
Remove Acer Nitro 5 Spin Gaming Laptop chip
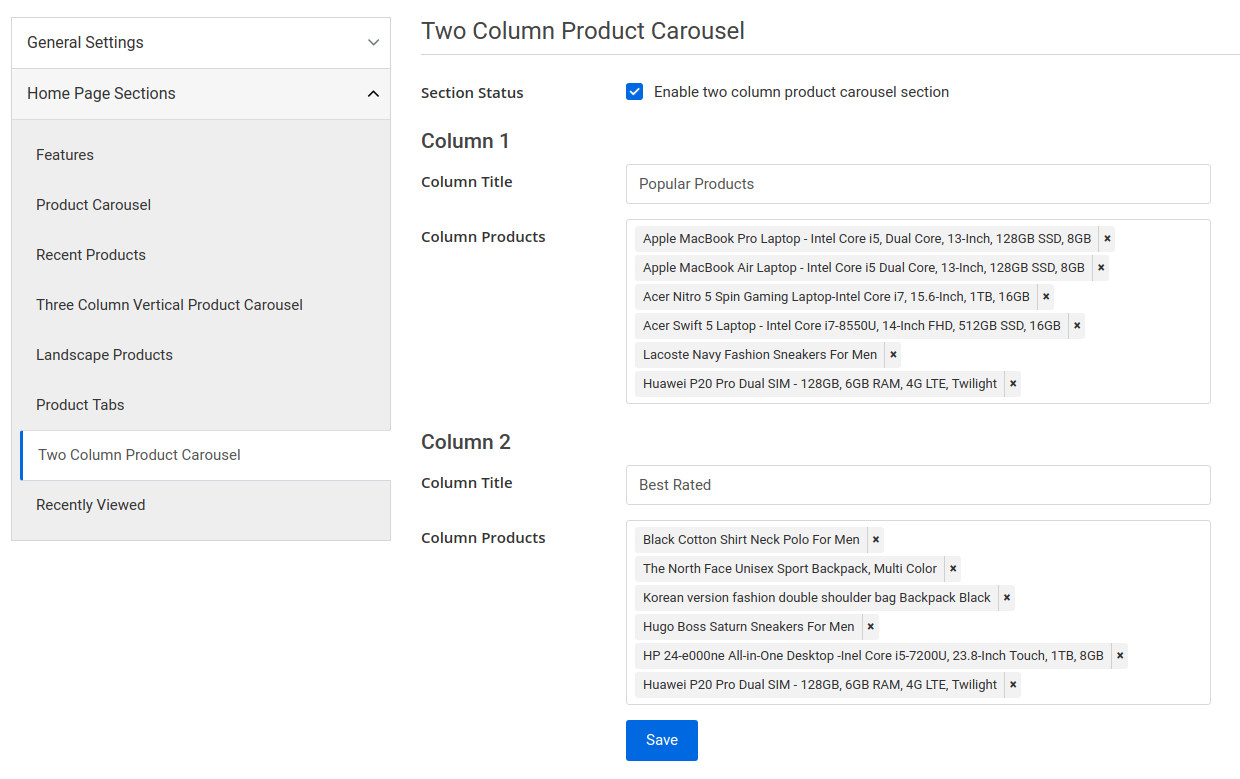pyautogui.click(x=1045, y=296)
